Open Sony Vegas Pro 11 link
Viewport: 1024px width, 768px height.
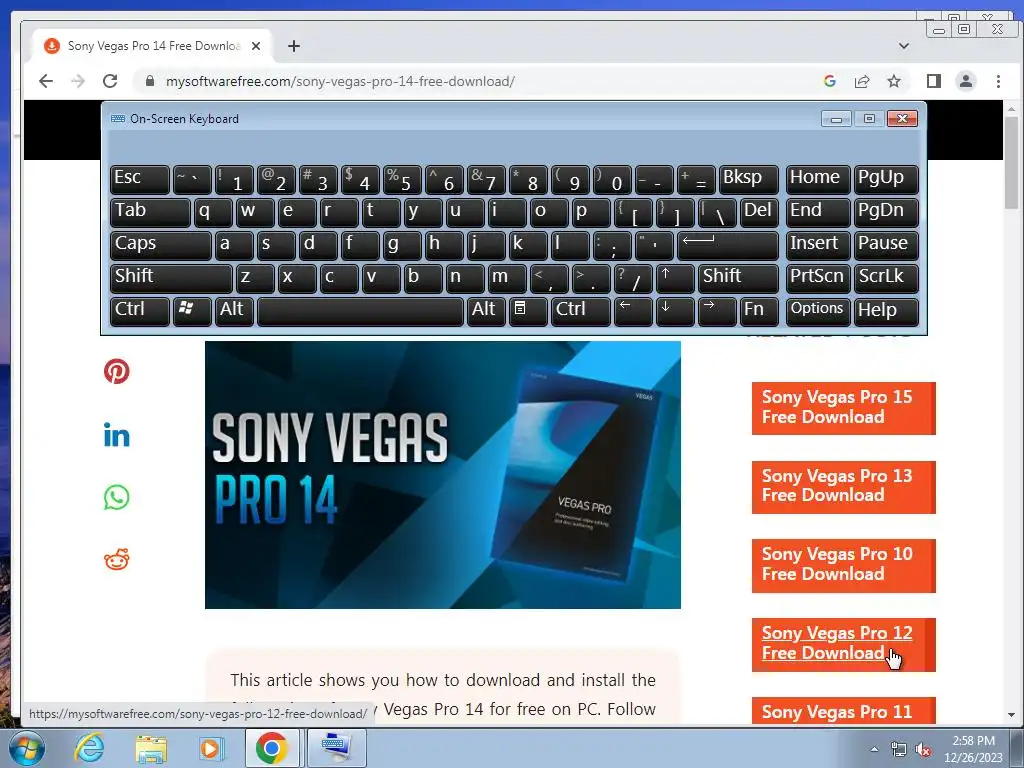coord(843,711)
